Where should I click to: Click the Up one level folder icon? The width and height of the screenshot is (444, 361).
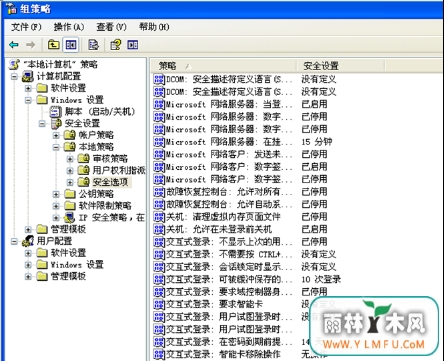click(53, 44)
